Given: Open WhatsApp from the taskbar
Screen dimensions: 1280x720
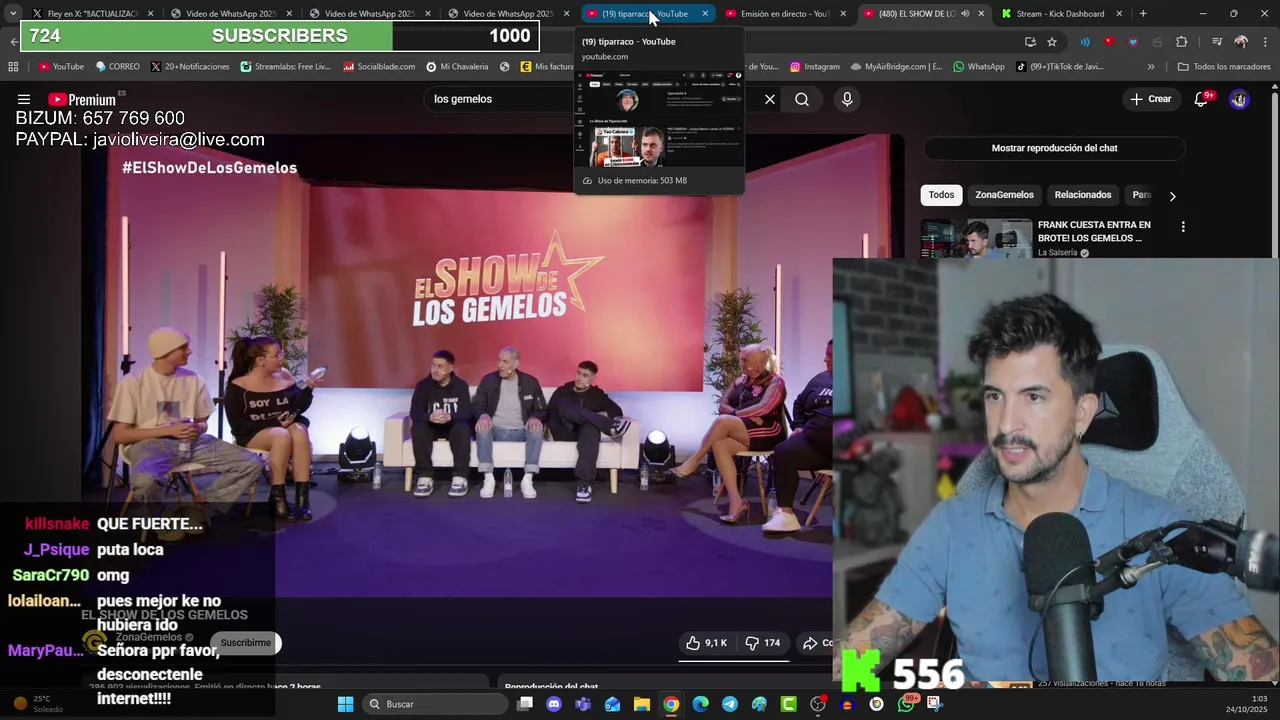Looking at the screenshot, I should [906, 704].
